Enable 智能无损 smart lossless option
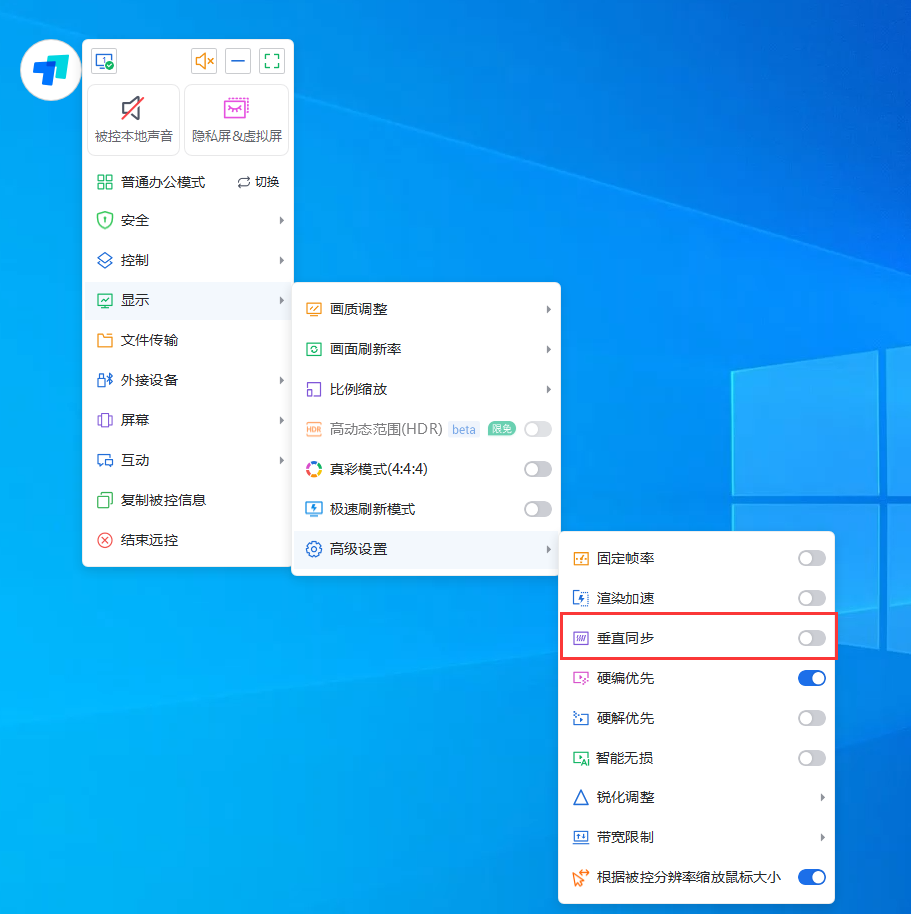The width and height of the screenshot is (911, 914). [x=810, y=757]
